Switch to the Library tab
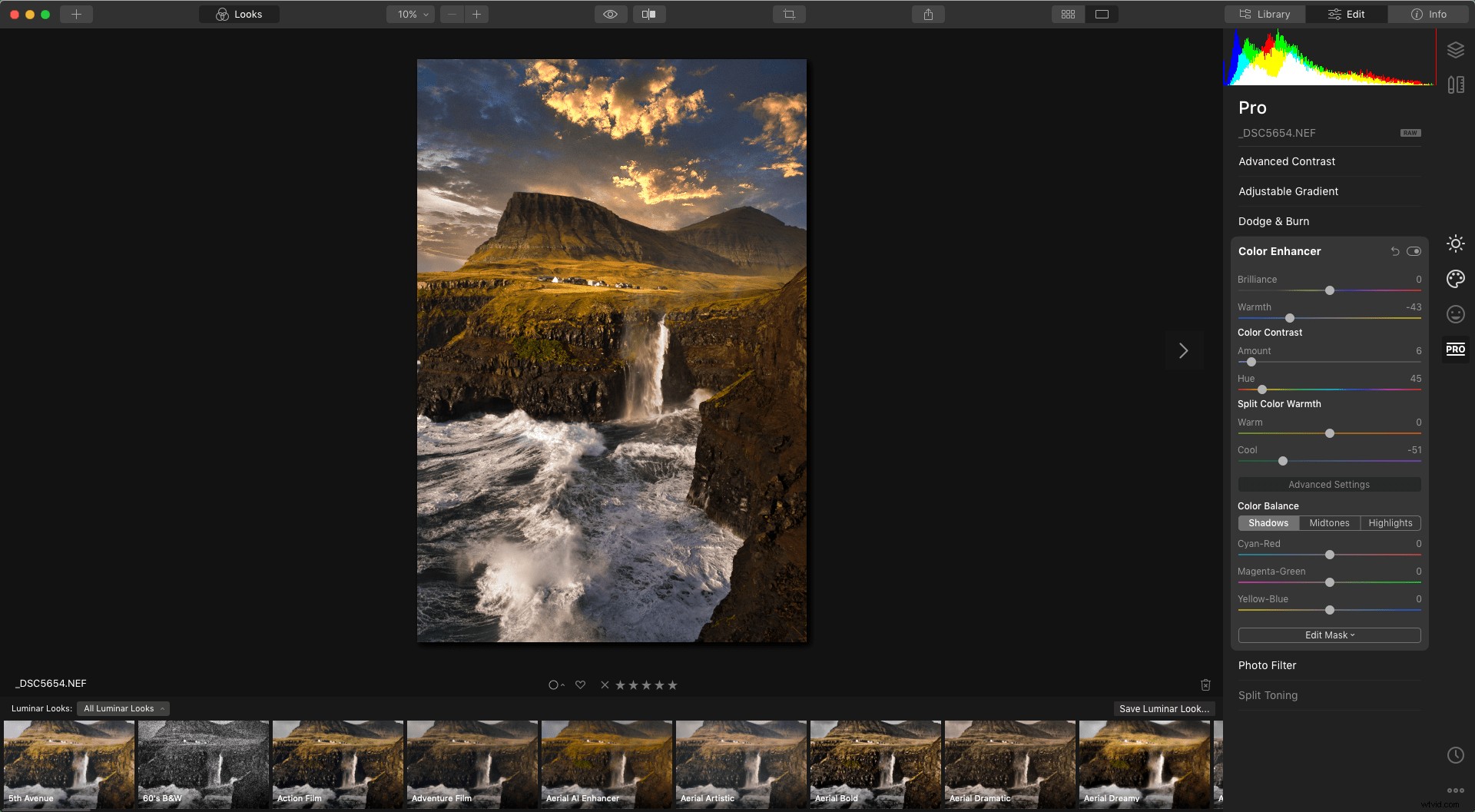The width and height of the screenshot is (1475, 812). point(1264,14)
